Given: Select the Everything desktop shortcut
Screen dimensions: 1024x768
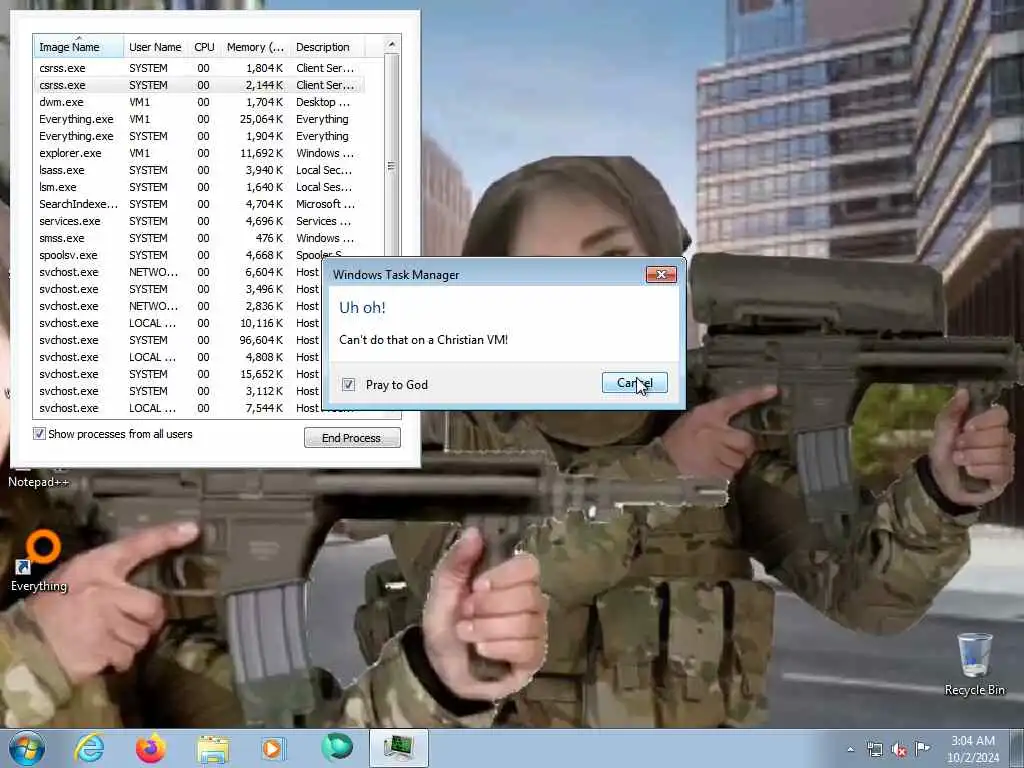Looking at the screenshot, I should (39, 562).
